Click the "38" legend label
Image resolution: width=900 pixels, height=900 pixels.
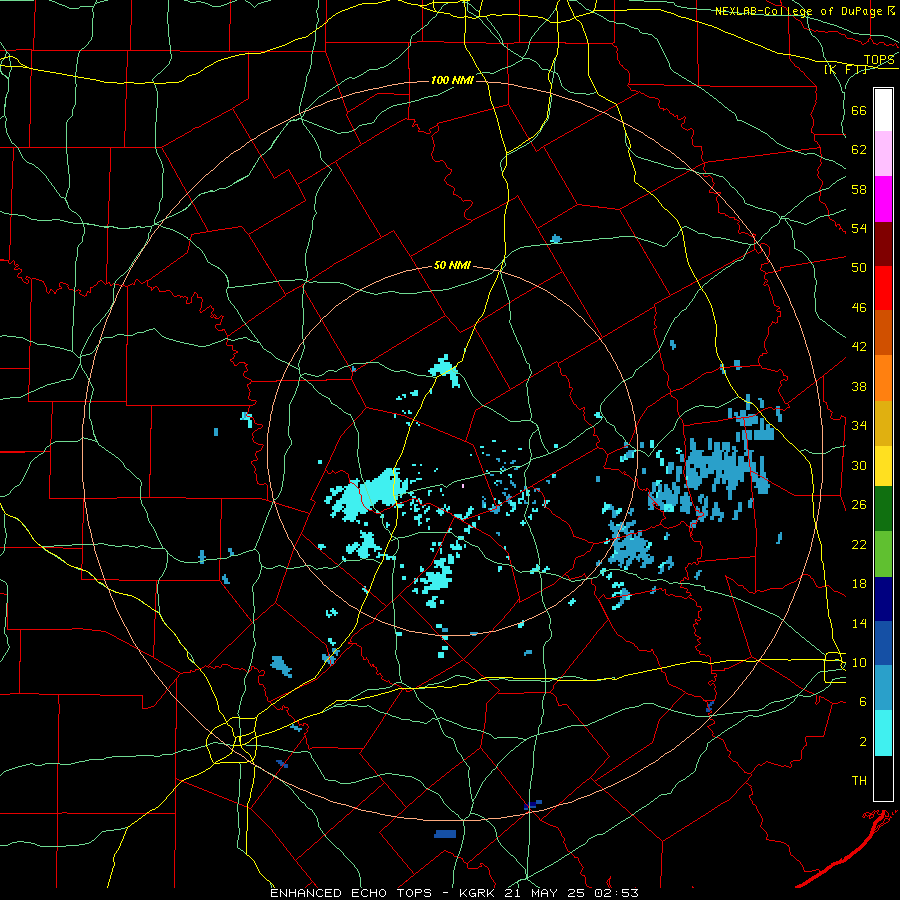(x=859, y=386)
